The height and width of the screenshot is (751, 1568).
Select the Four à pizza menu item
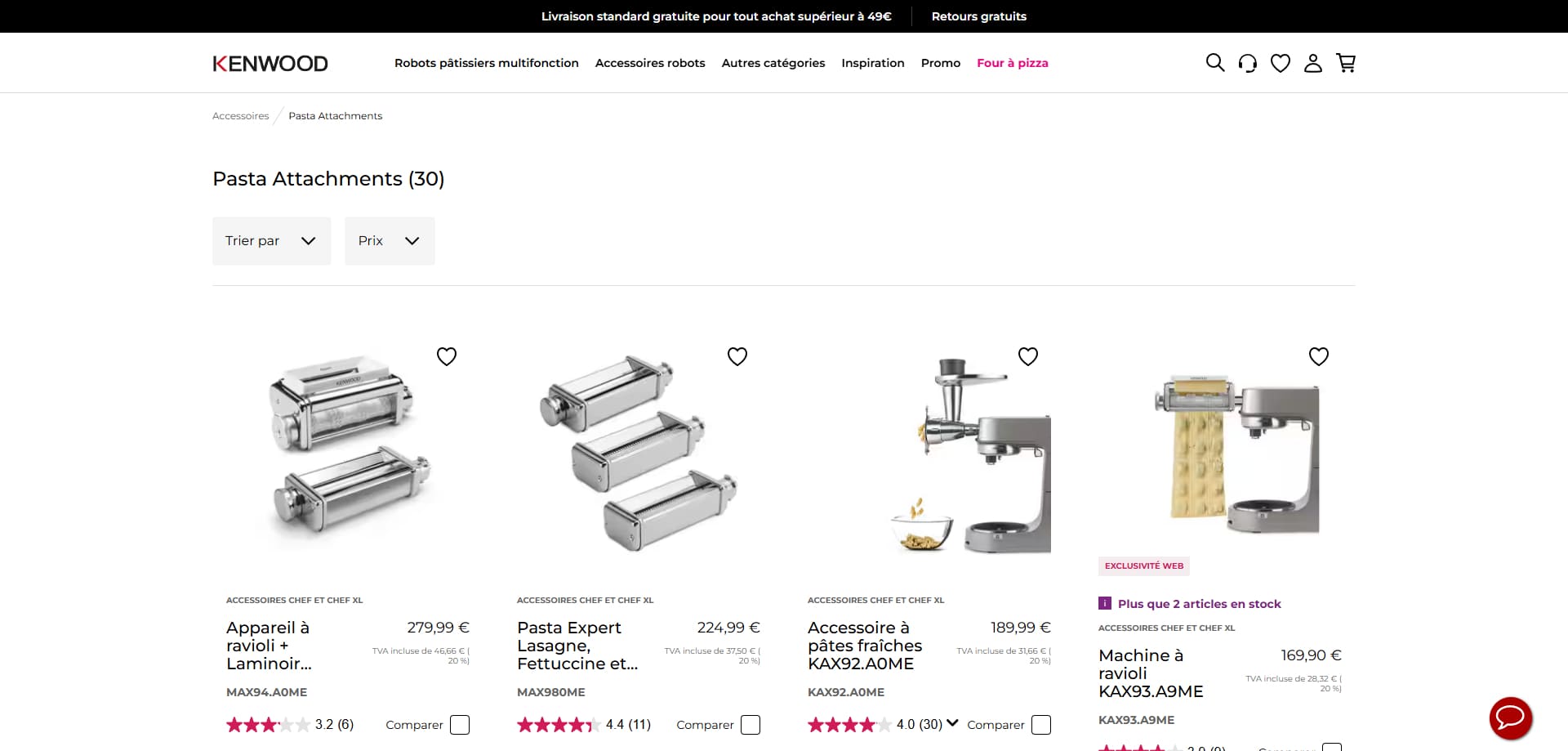pyautogui.click(x=1013, y=63)
